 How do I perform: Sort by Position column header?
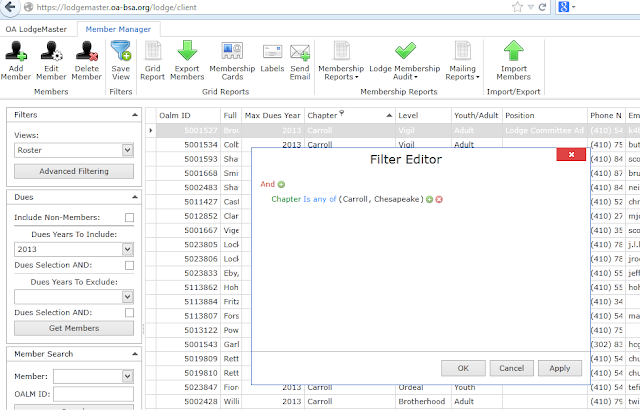[544, 116]
